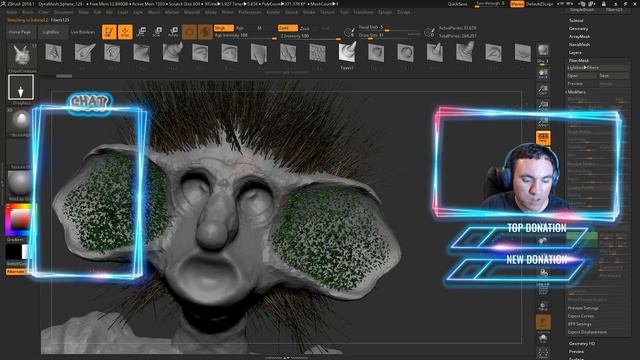Pick a color in the color picker square

click(x=20, y=221)
